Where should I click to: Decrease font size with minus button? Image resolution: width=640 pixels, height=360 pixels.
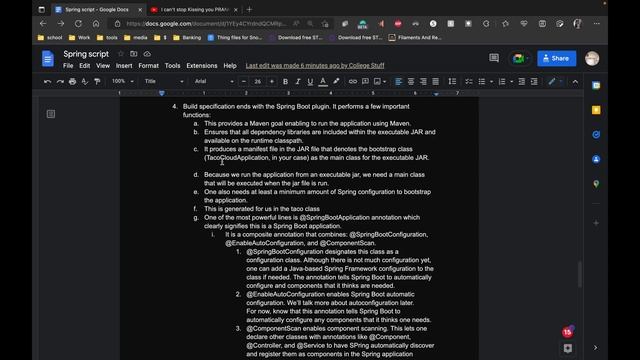(244, 82)
